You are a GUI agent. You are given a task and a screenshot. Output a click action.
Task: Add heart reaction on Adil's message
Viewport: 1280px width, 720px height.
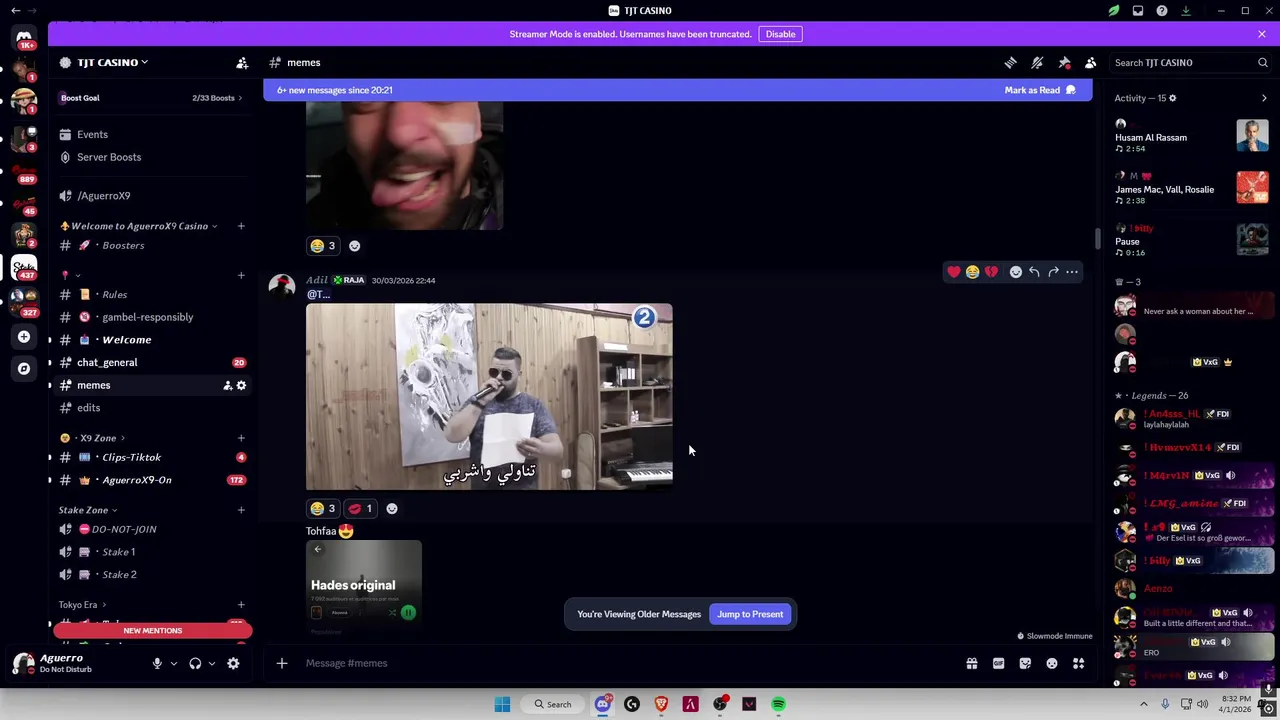pyautogui.click(x=954, y=272)
